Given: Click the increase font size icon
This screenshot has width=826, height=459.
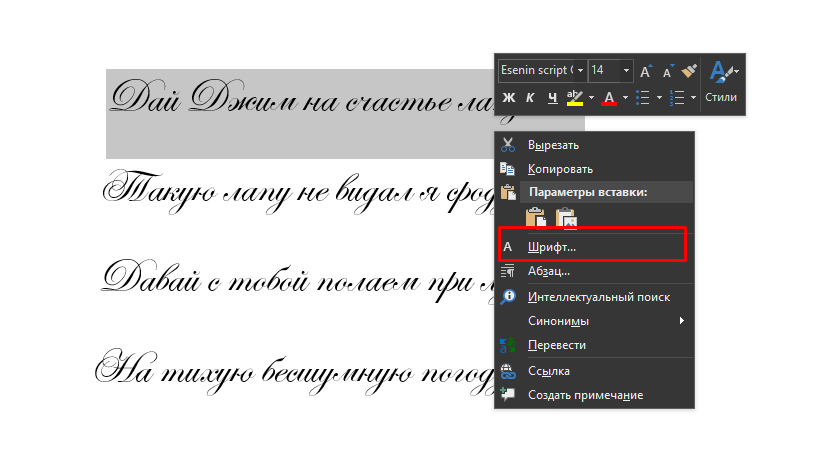Looking at the screenshot, I should (646, 71).
